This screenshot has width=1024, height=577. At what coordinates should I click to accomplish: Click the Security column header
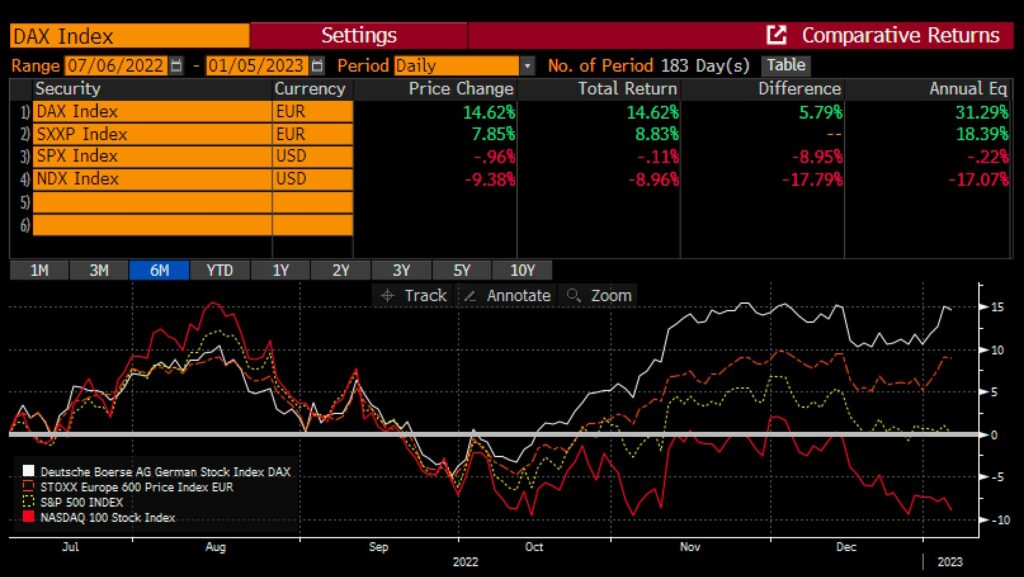pos(68,89)
